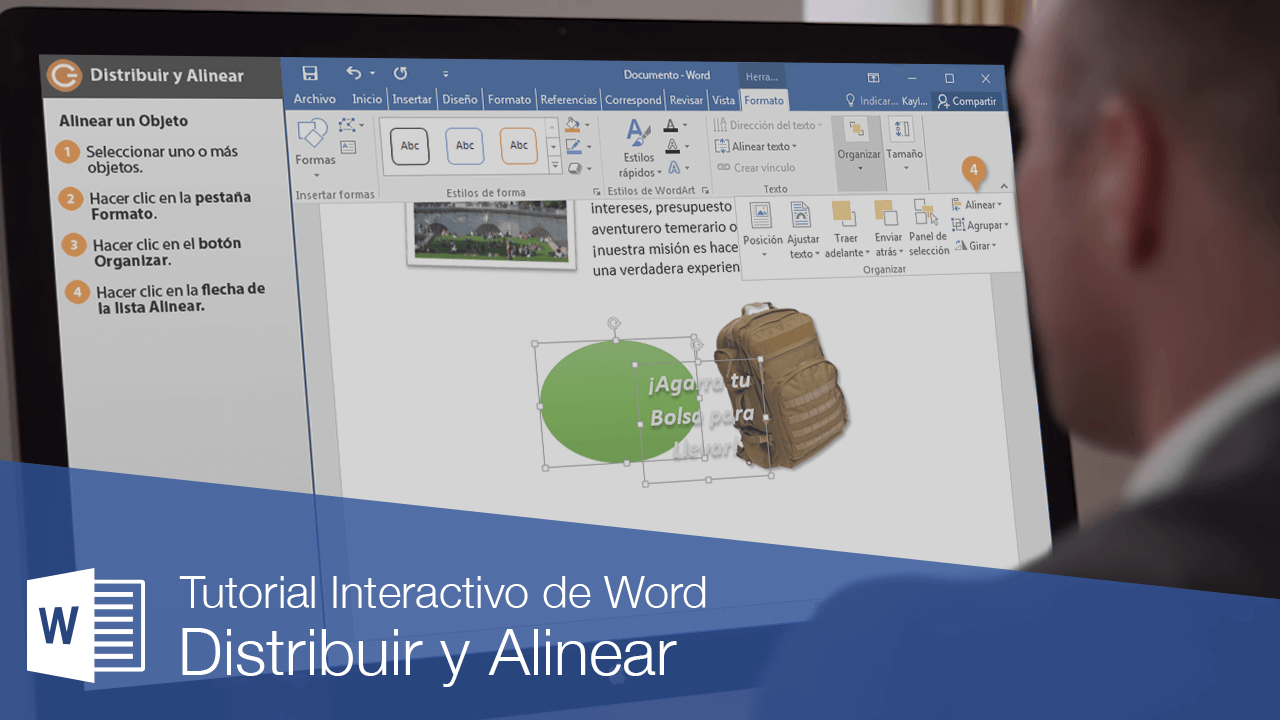Open the Dirección del texto dropdown
This screenshot has height=720, width=1280.
[769, 125]
